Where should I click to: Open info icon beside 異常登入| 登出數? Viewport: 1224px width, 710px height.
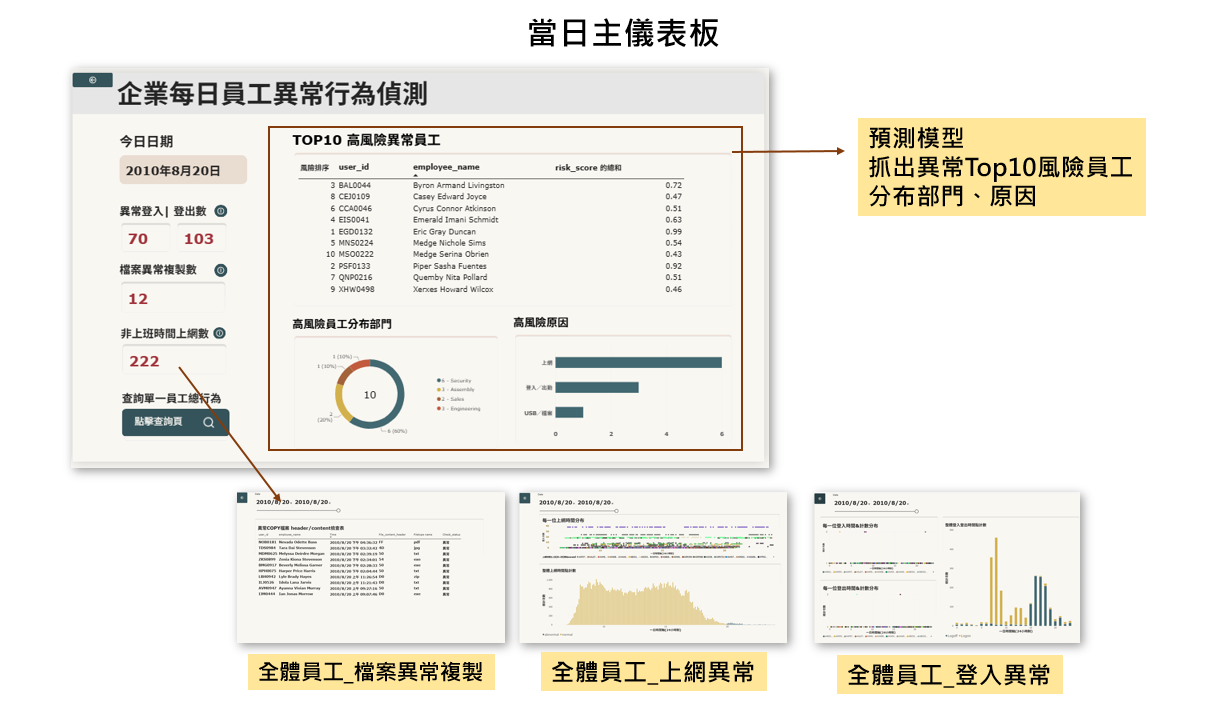coord(220,211)
